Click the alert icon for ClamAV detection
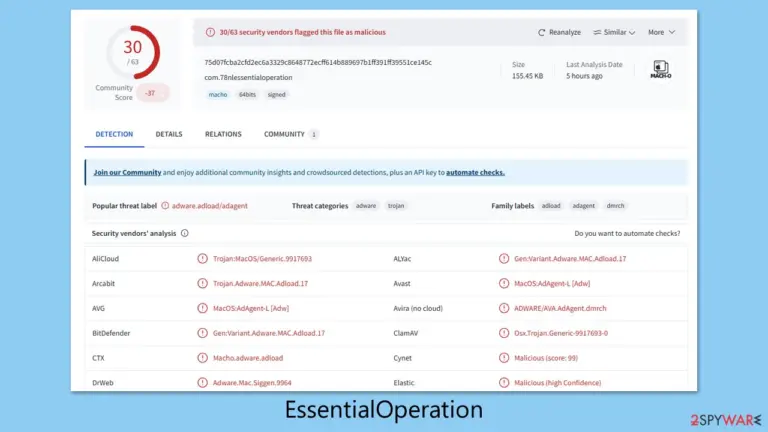This screenshot has width=768, height=432. tap(504, 333)
